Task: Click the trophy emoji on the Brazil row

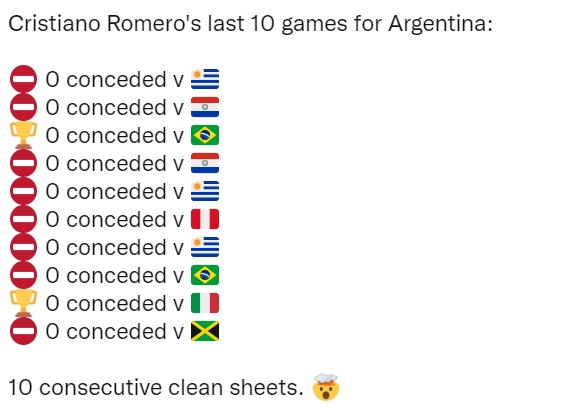Action: tap(23, 135)
